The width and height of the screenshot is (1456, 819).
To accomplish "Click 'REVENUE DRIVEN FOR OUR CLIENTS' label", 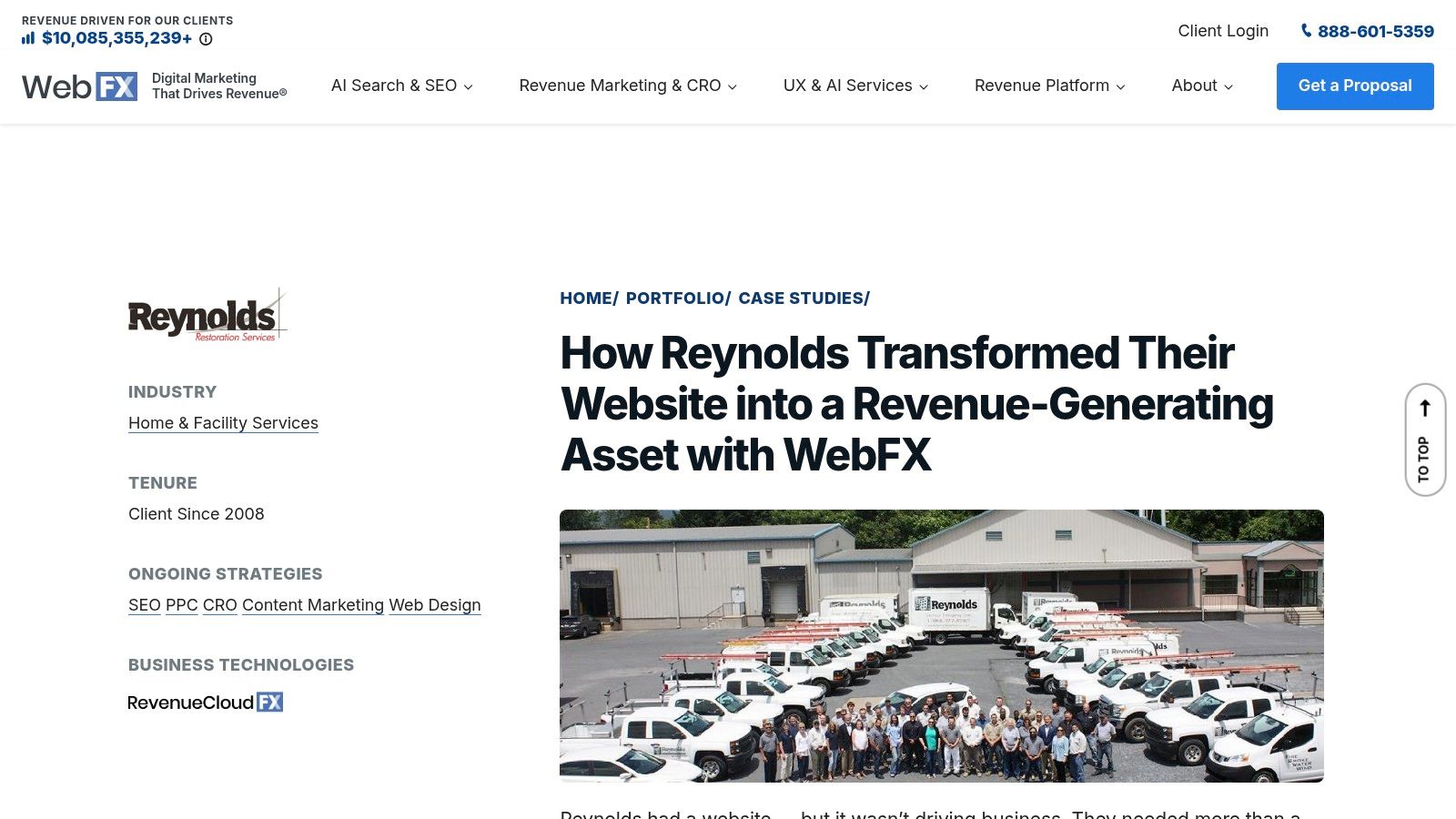I will pos(127,20).
